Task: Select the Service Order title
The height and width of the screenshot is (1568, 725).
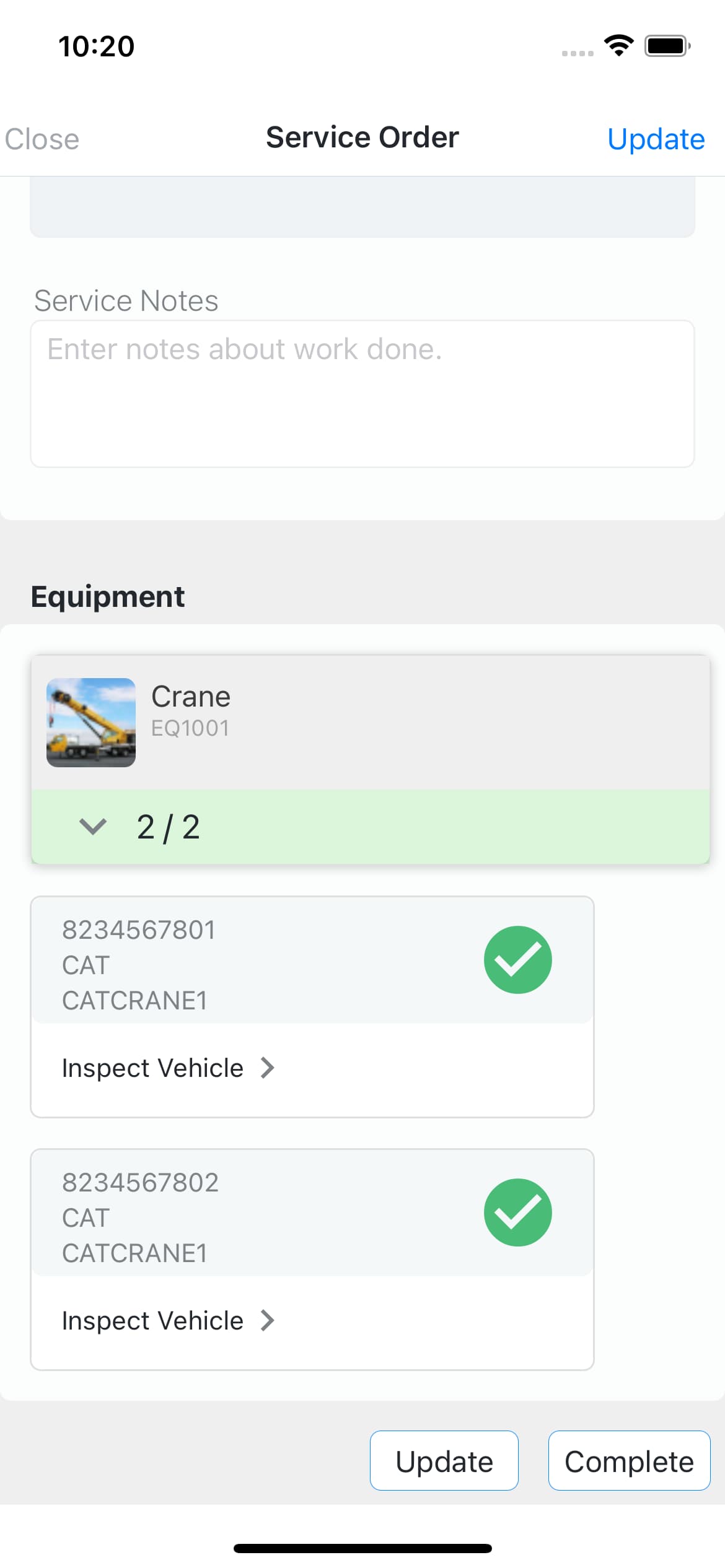Action: pyautogui.click(x=362, y=137)
